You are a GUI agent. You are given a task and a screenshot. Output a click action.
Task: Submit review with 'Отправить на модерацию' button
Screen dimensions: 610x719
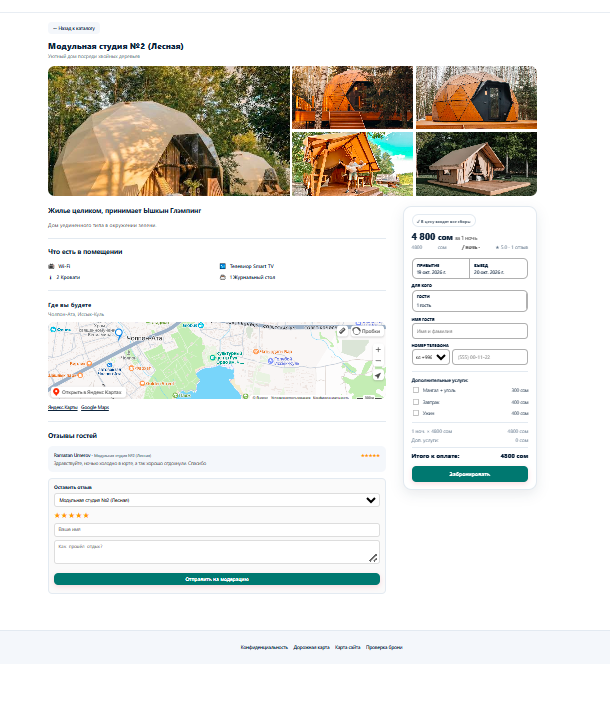pos(217,579)
